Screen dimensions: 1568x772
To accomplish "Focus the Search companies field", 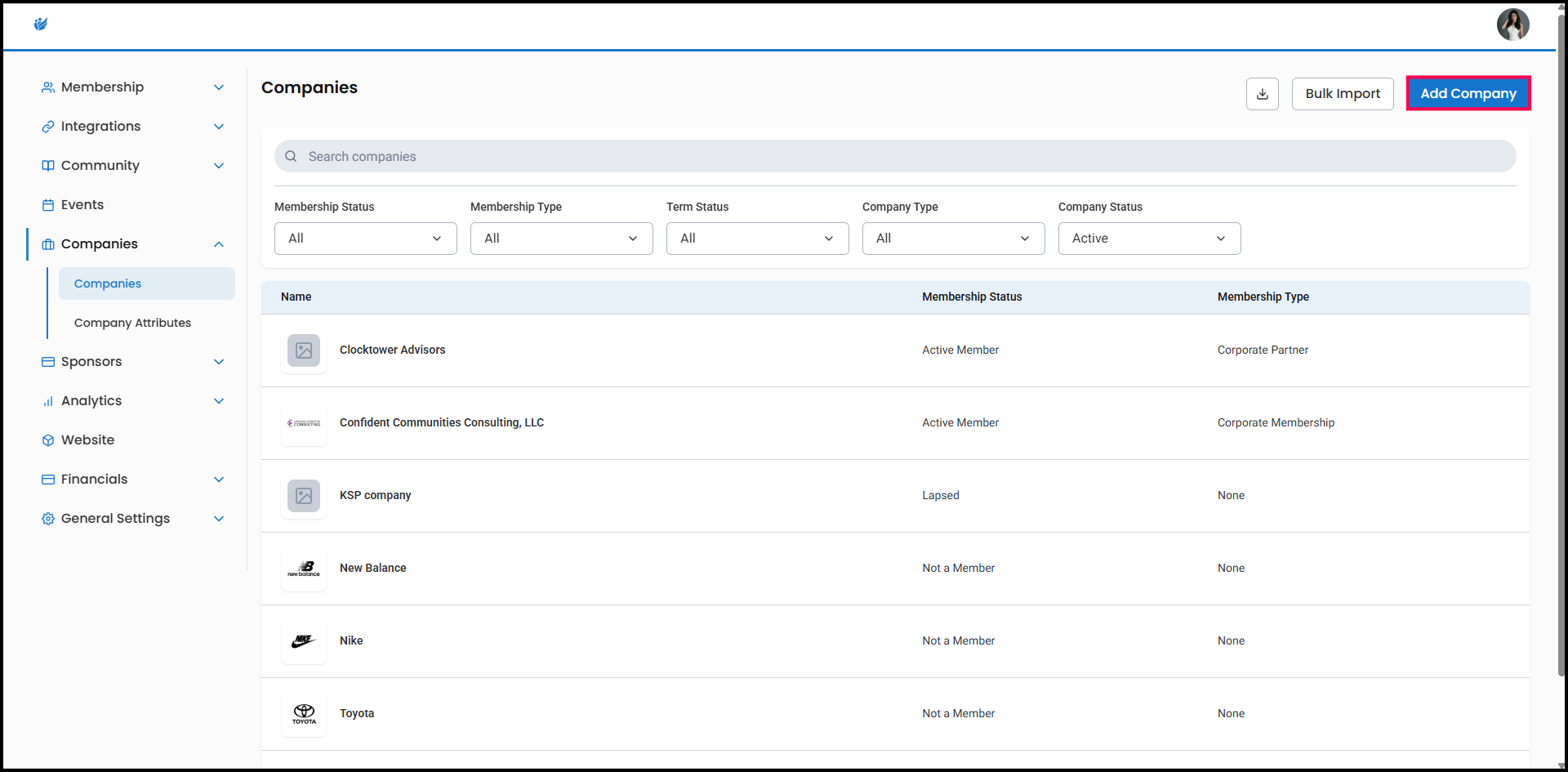I will pyautogui.click(x=898, y=157).
